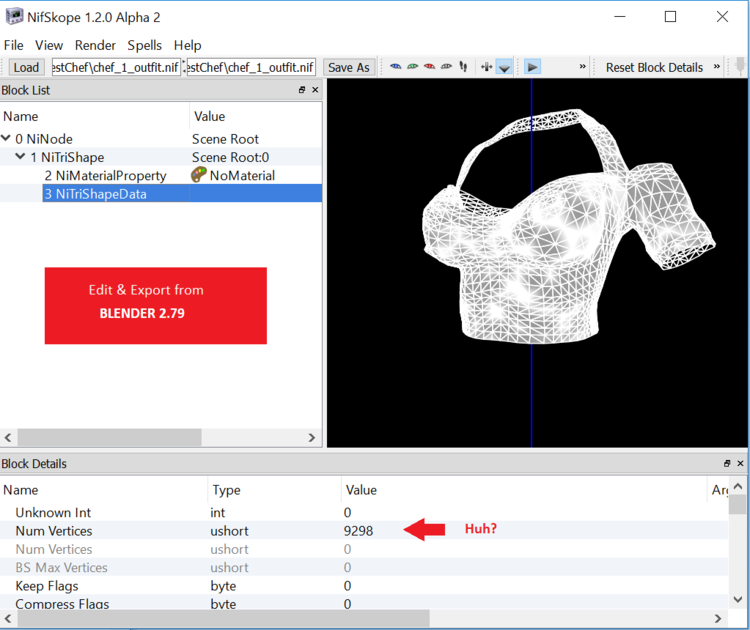Click Block List scrollbar left arrow
Image resolution: width=750 pixels, height=630 pixels.
tap(8, 437)
